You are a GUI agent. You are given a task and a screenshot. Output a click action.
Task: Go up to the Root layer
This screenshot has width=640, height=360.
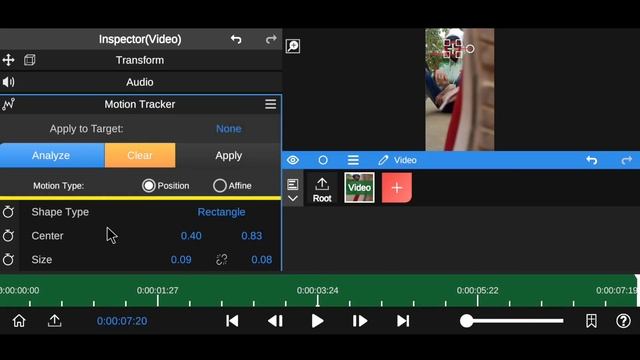(x=322, y=190)
